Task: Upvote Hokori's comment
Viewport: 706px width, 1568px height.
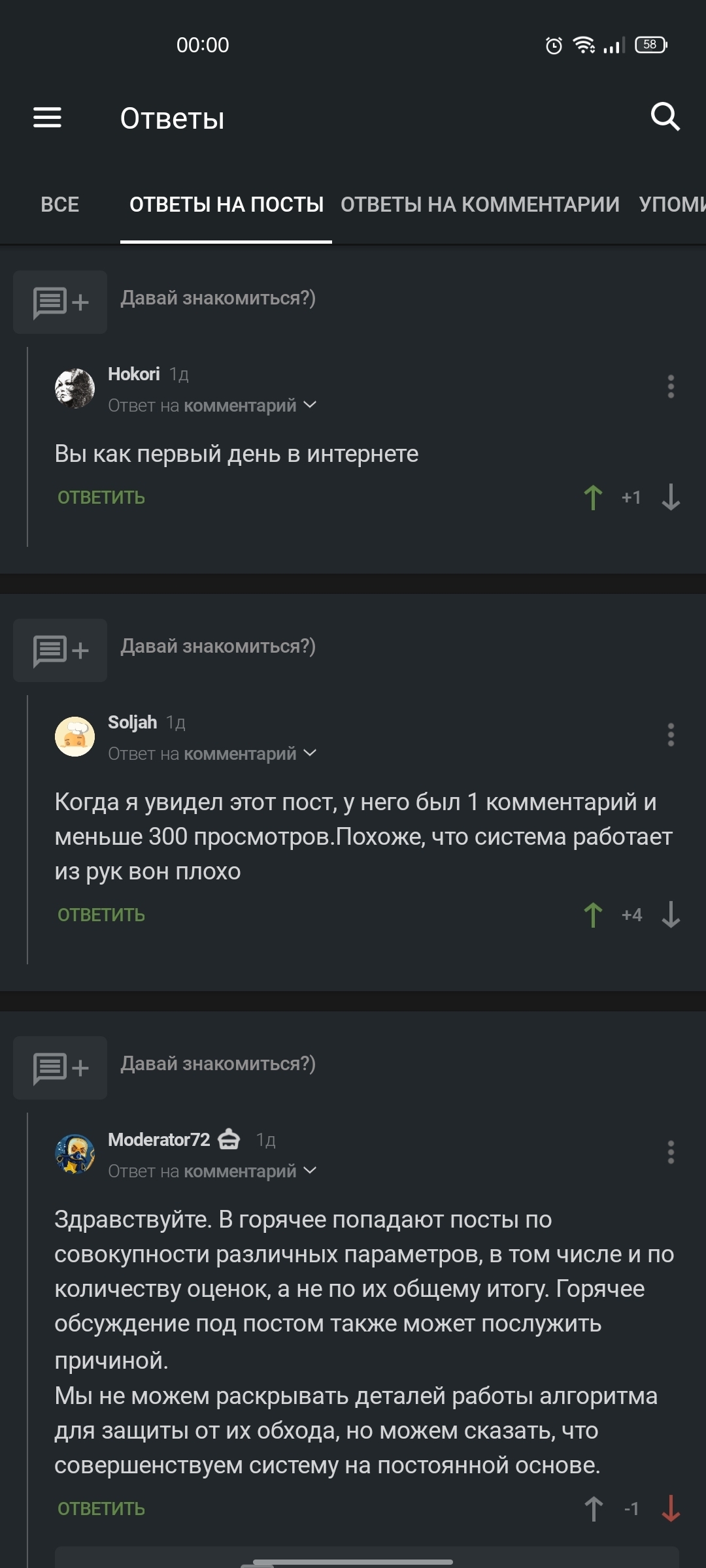Action: [593, 498]
